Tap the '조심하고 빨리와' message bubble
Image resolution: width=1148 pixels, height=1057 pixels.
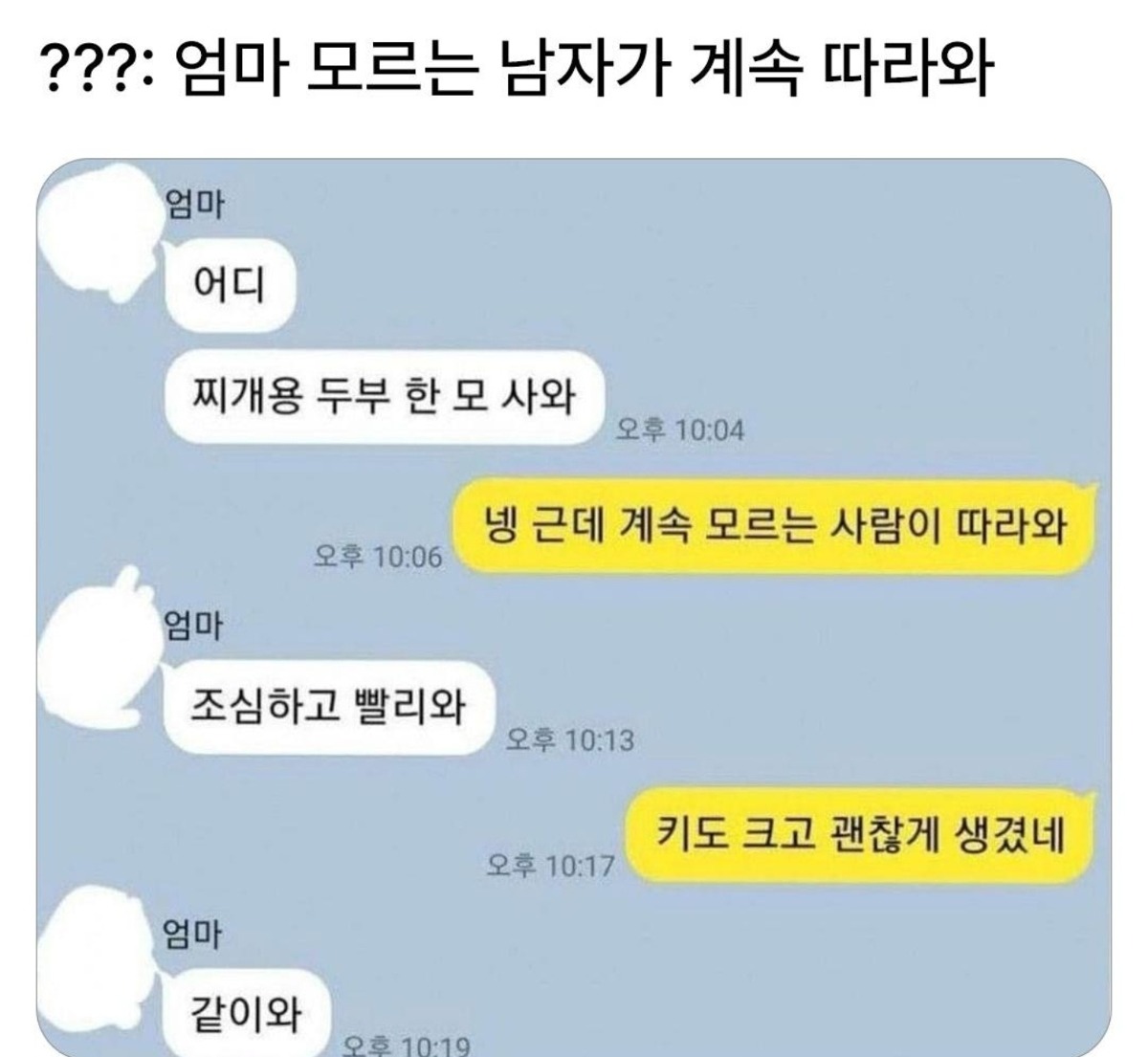[328, 708]
